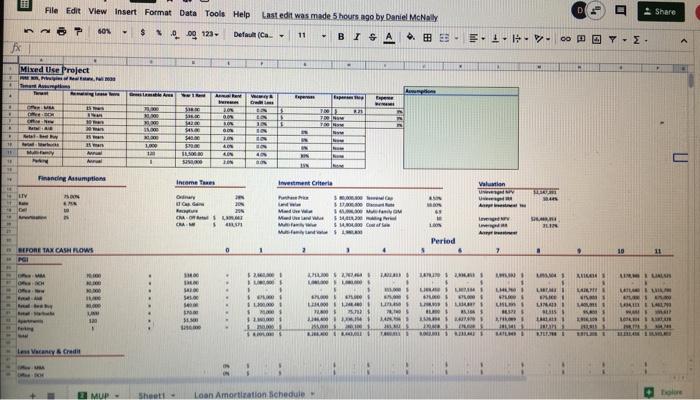Open horizontal align options
This screenshot has height=400, width=700.
click(476, 38)
